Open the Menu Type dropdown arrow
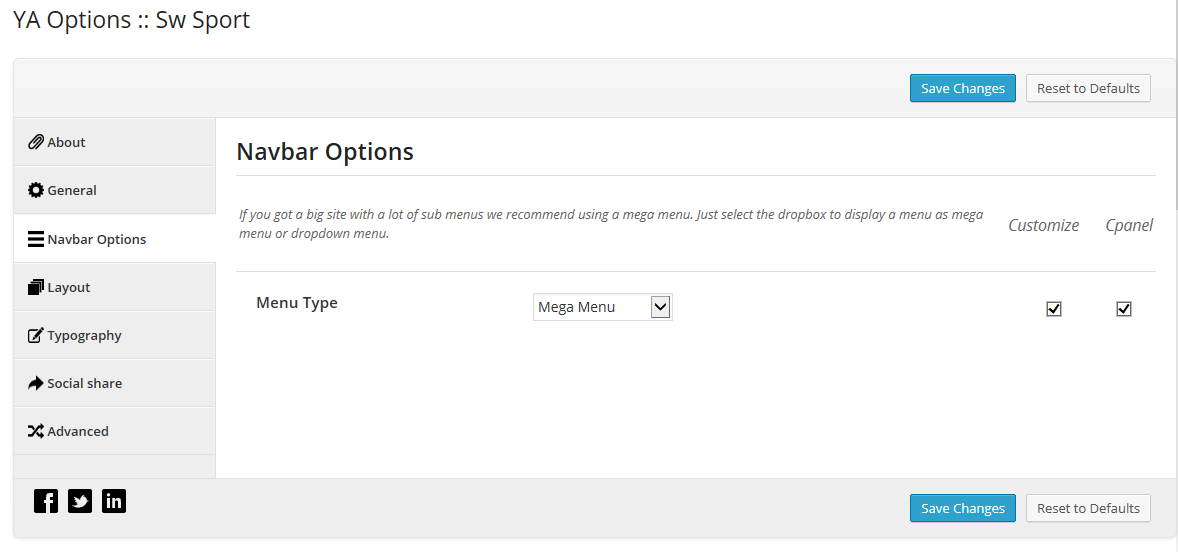Image resolution: width=1178 pixels, height=552 pixels. [660, 306]
